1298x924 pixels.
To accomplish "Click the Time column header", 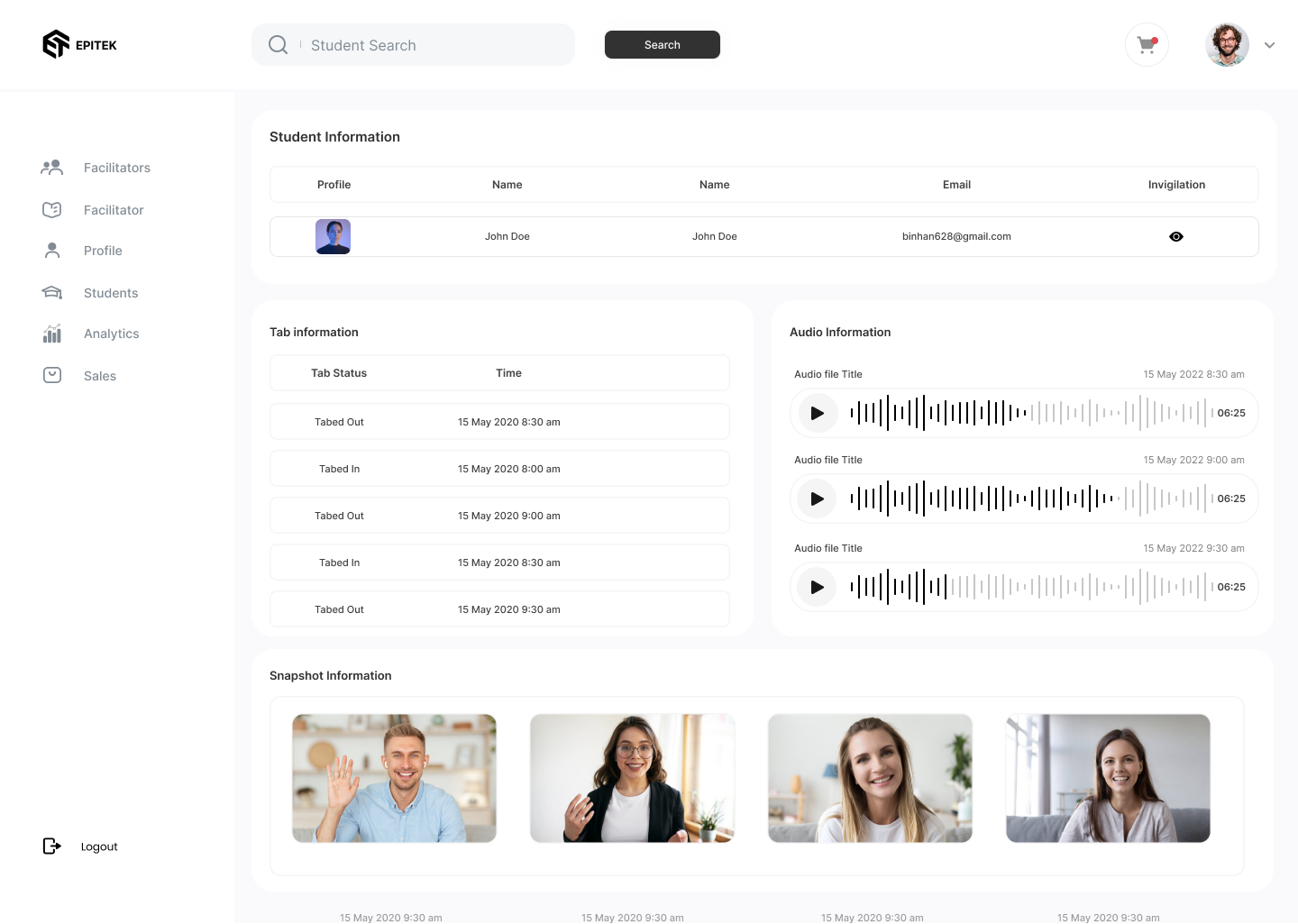I will [x=508, y=373].
